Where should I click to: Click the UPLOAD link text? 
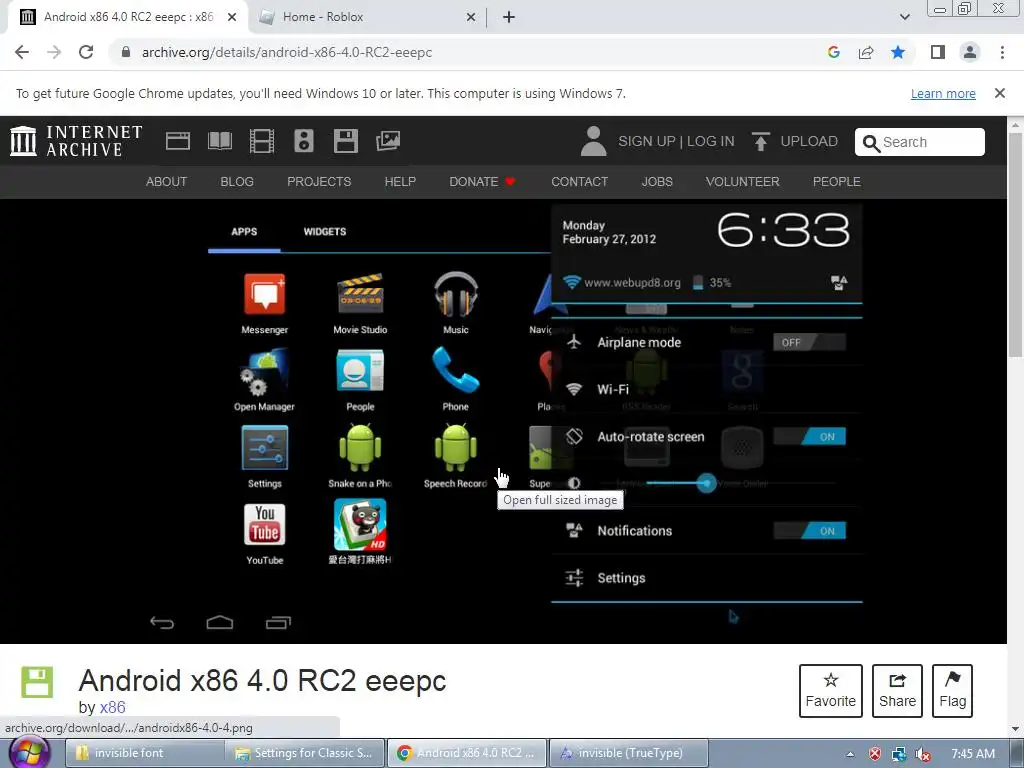809,141
